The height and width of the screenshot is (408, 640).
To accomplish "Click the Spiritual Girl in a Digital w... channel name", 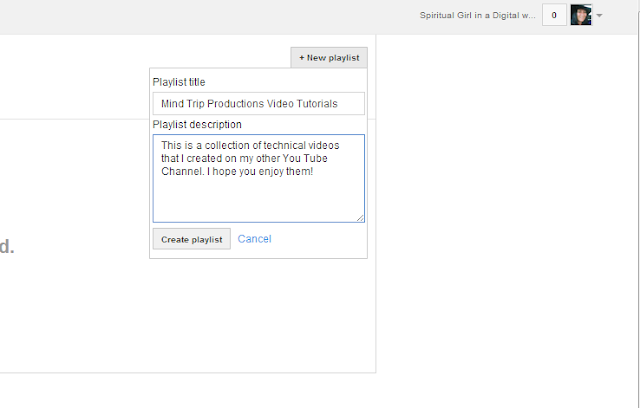I will (x=478, y=15).
